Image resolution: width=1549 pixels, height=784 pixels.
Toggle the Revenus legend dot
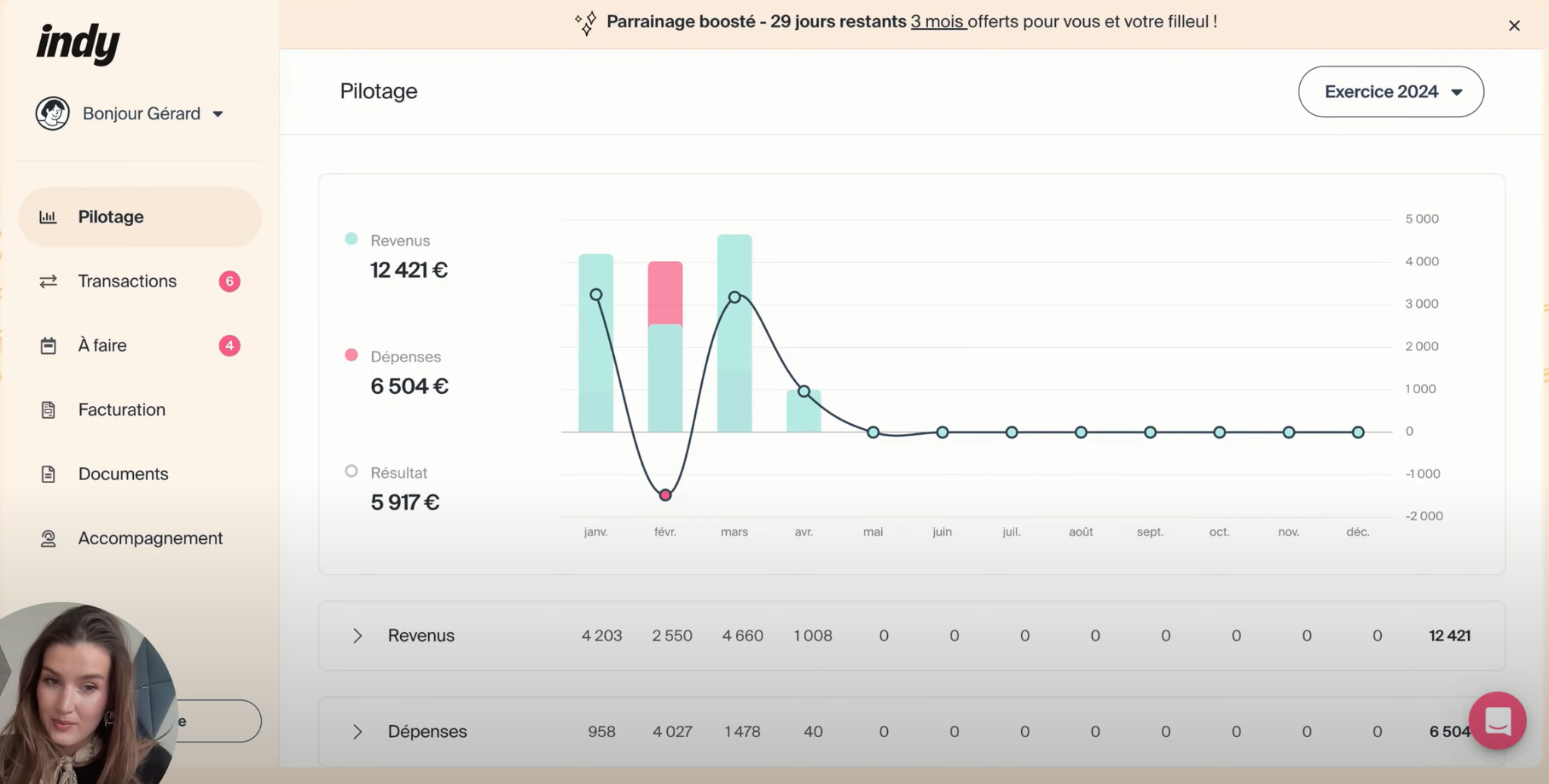351,239
